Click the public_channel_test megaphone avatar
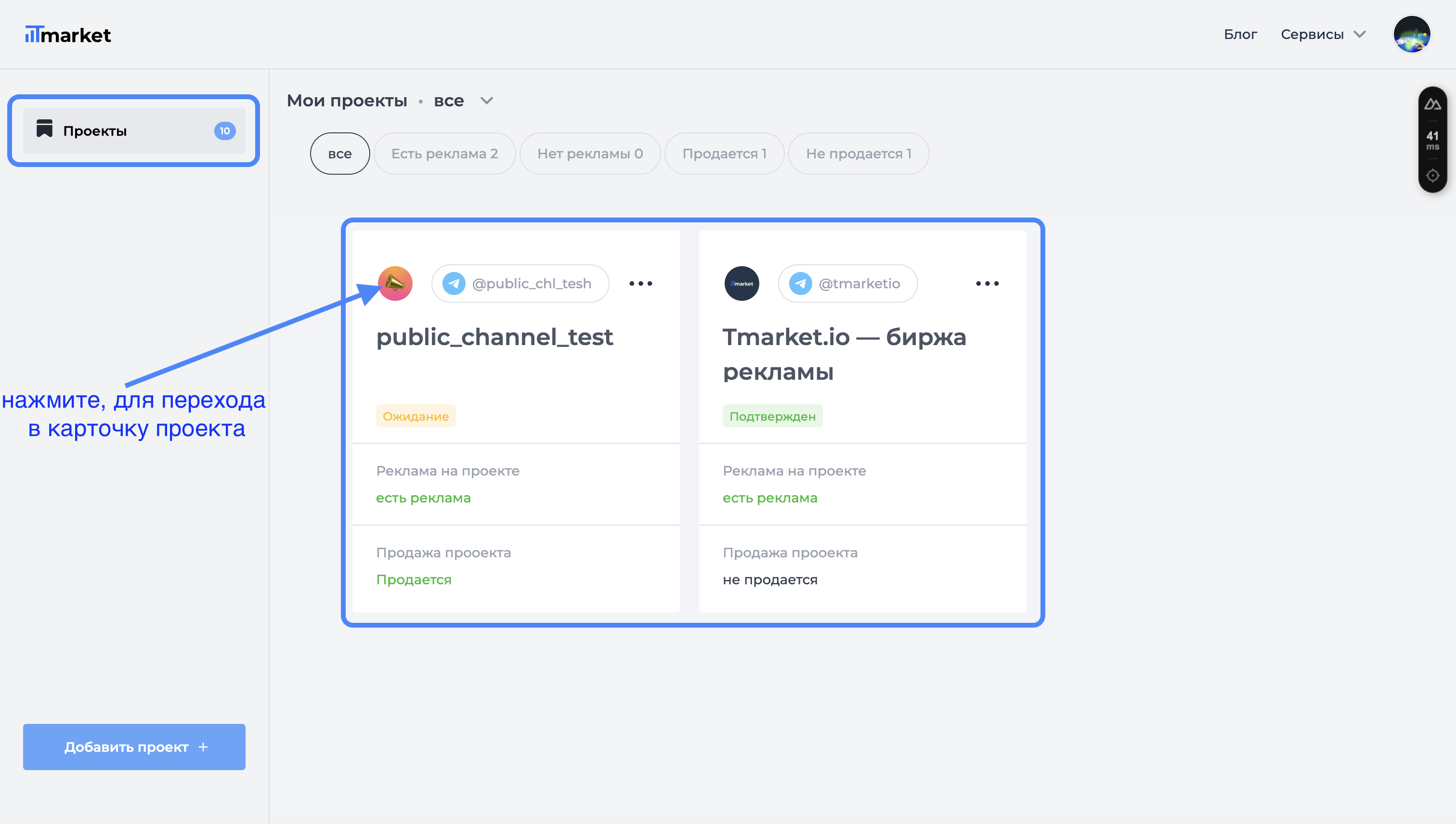1456x824 pixels. 395,283
